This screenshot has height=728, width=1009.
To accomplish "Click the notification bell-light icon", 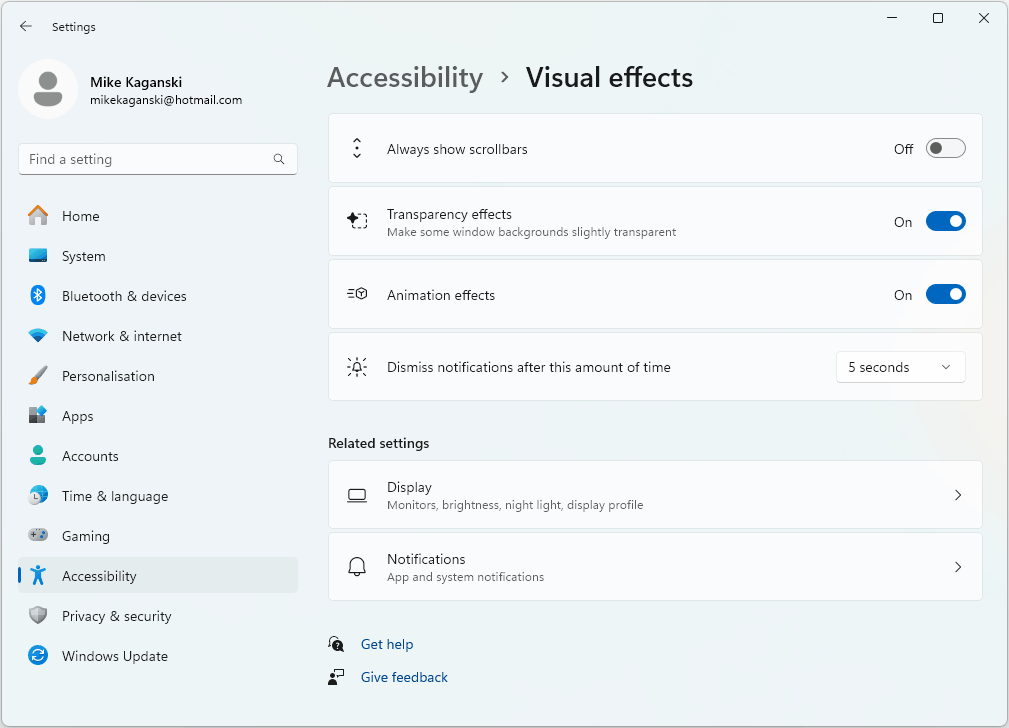I will coord(357,367).
